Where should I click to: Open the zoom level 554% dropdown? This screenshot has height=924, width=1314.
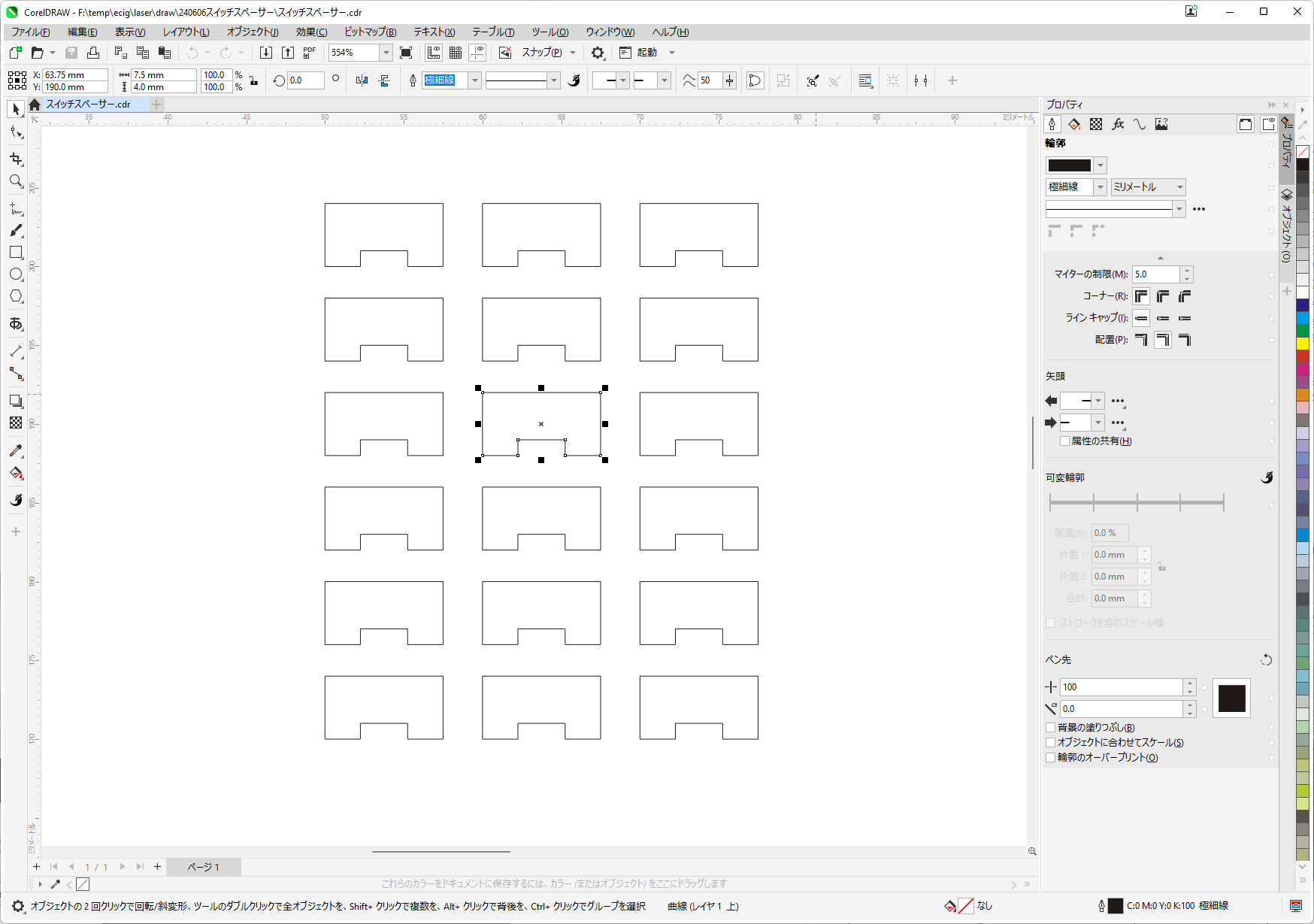[386, 53]
